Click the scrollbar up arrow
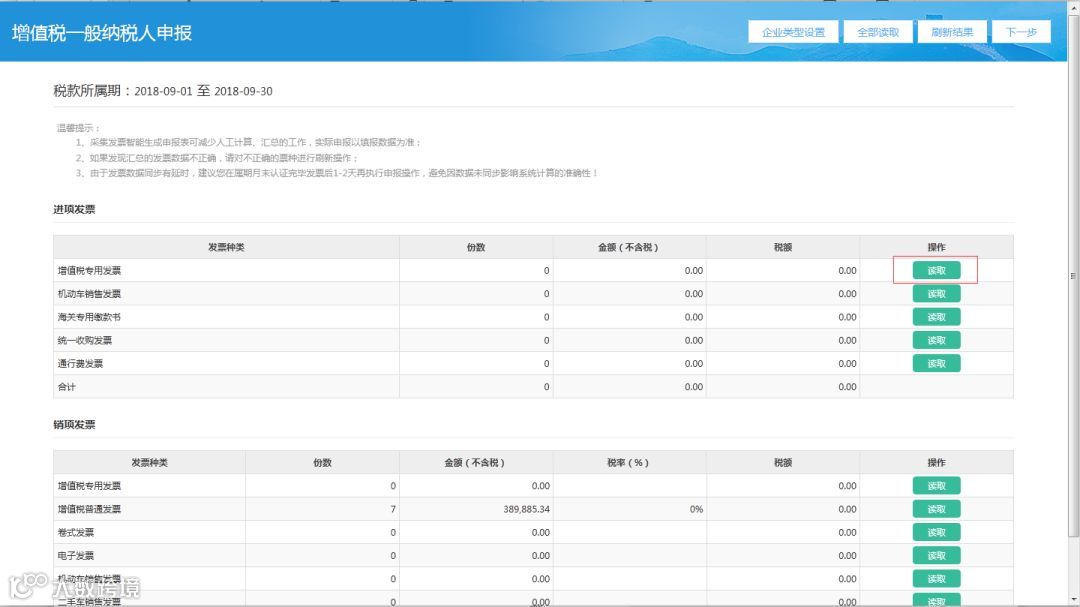Screen dimensions: 1080x607 1073,6
